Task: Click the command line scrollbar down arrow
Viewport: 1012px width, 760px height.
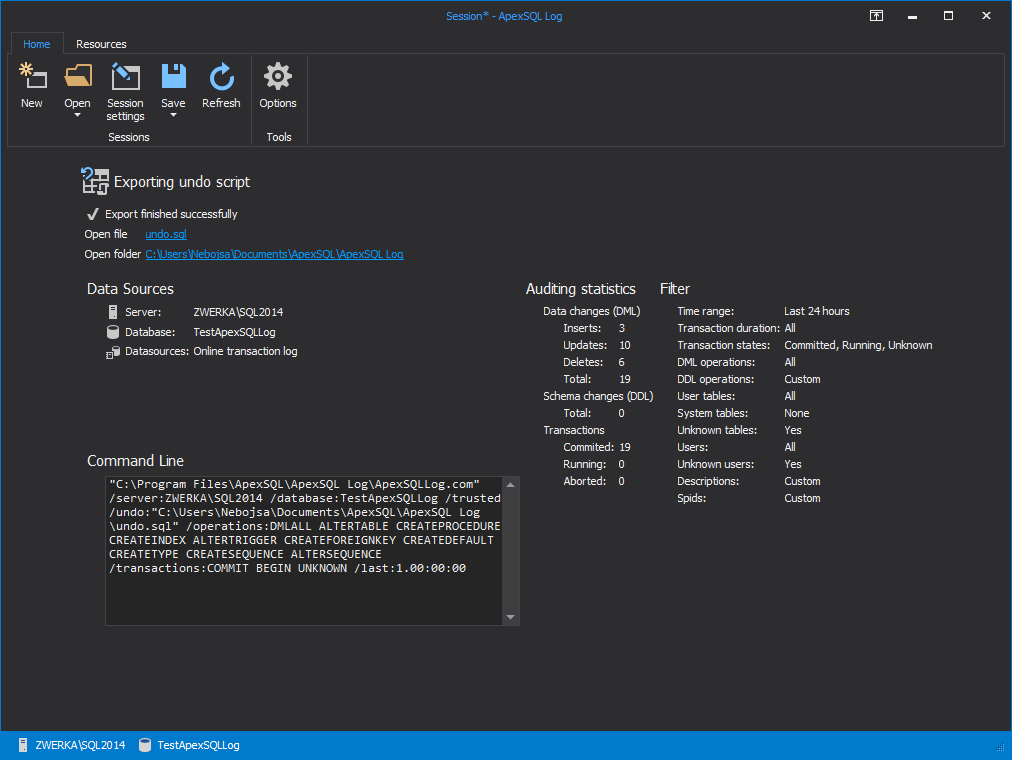Action: 511,617
